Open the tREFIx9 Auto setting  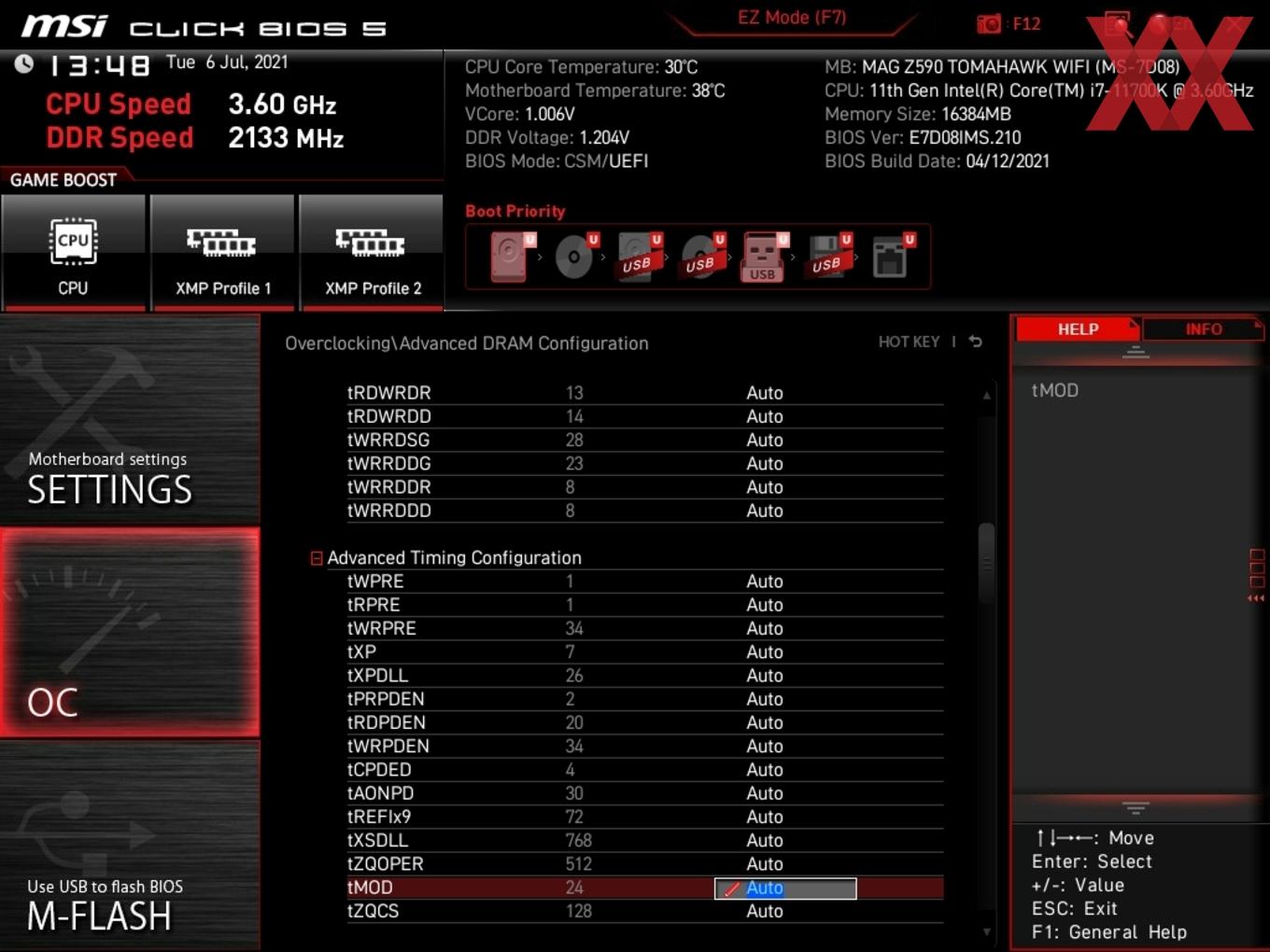pos(765,818)
